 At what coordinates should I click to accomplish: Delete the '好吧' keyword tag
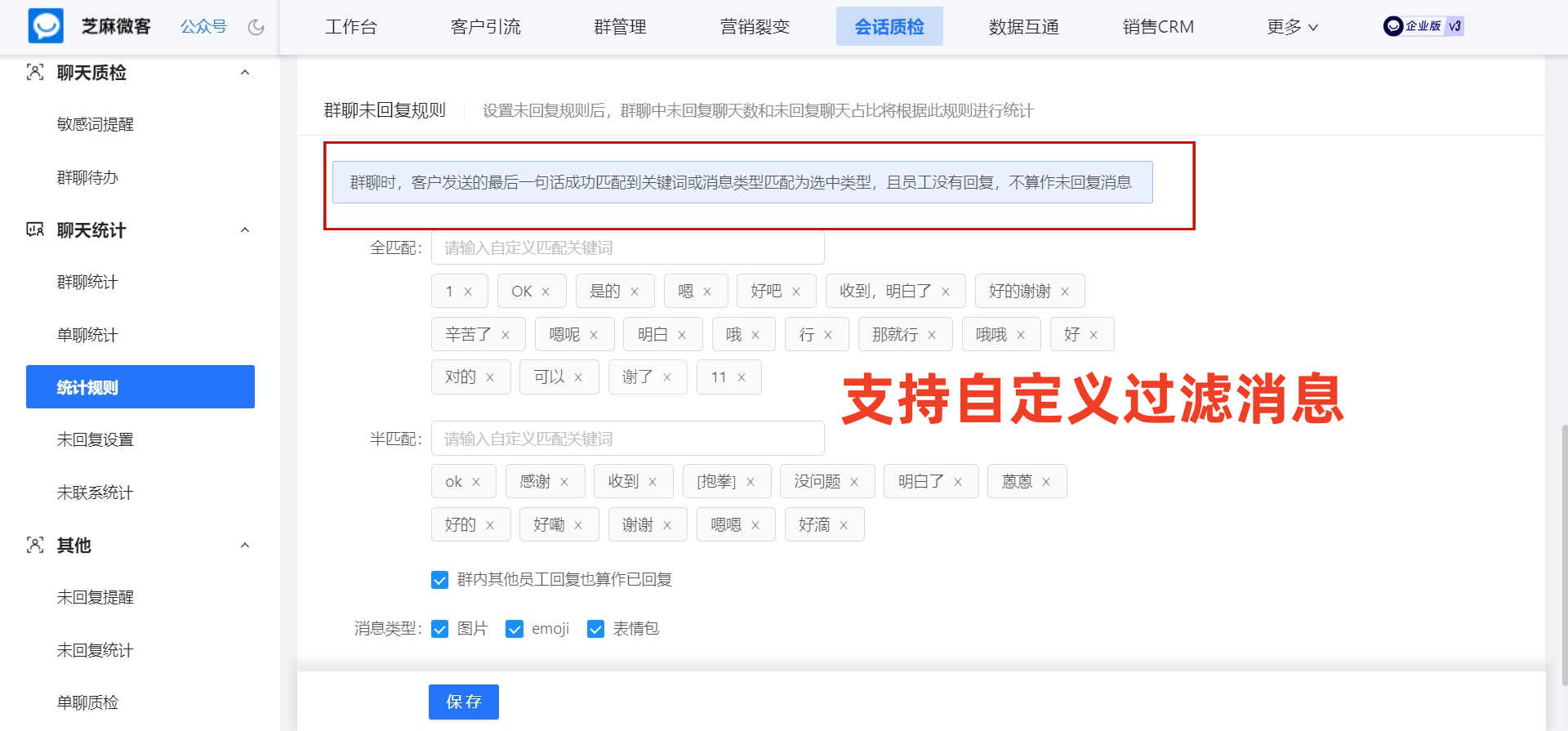click(795, 292)
